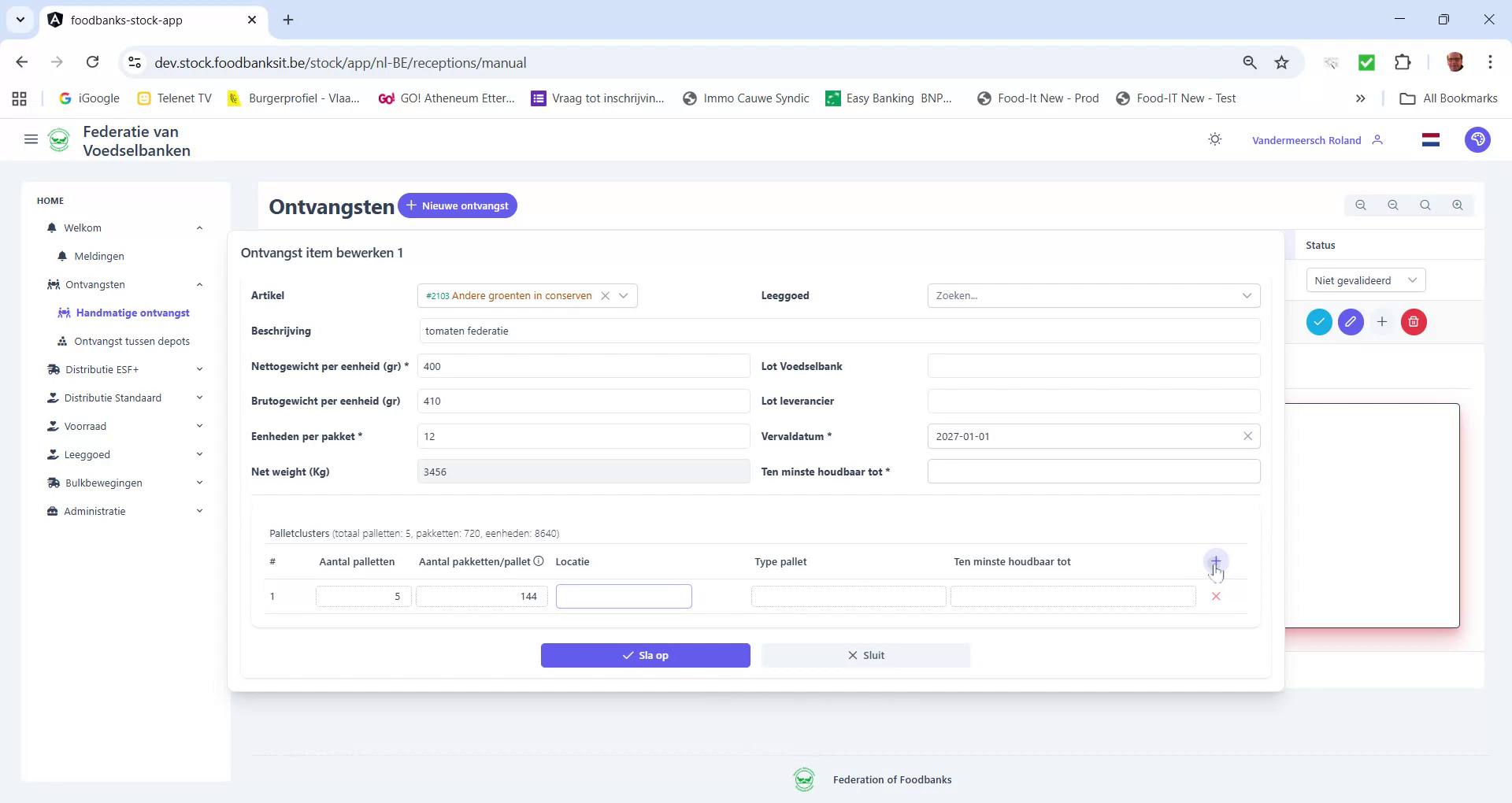Screen dimensions: 1512x803
Task: Click the Sla op save button
Action: [x=645, y=654]
